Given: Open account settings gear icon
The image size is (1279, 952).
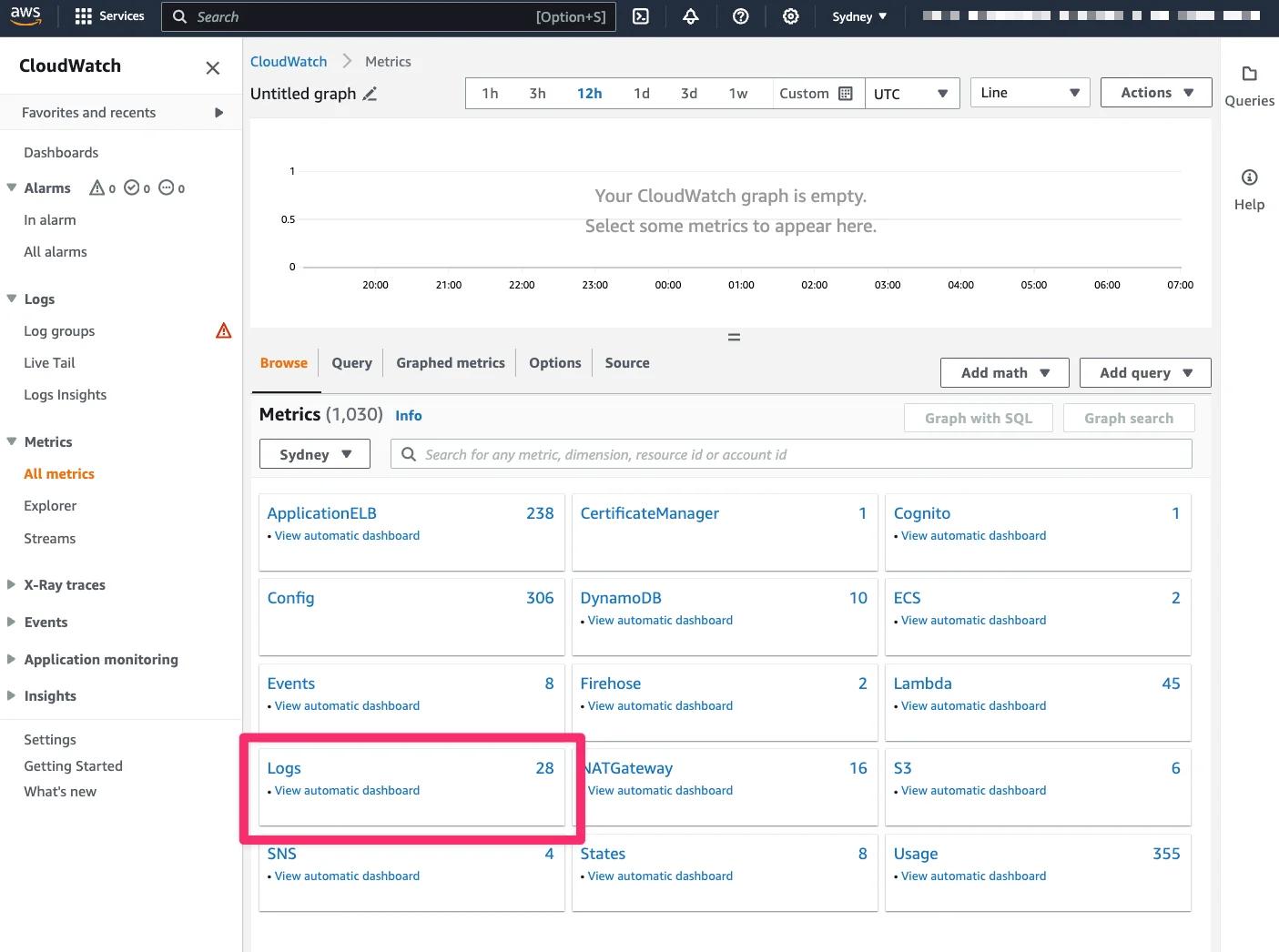Looking at the screenshot, I should pyautogui.click(x=790, y=16).
